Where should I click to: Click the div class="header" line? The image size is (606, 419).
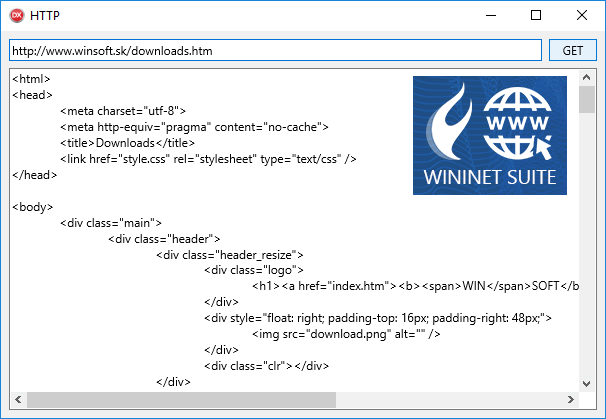pos(164,239)
